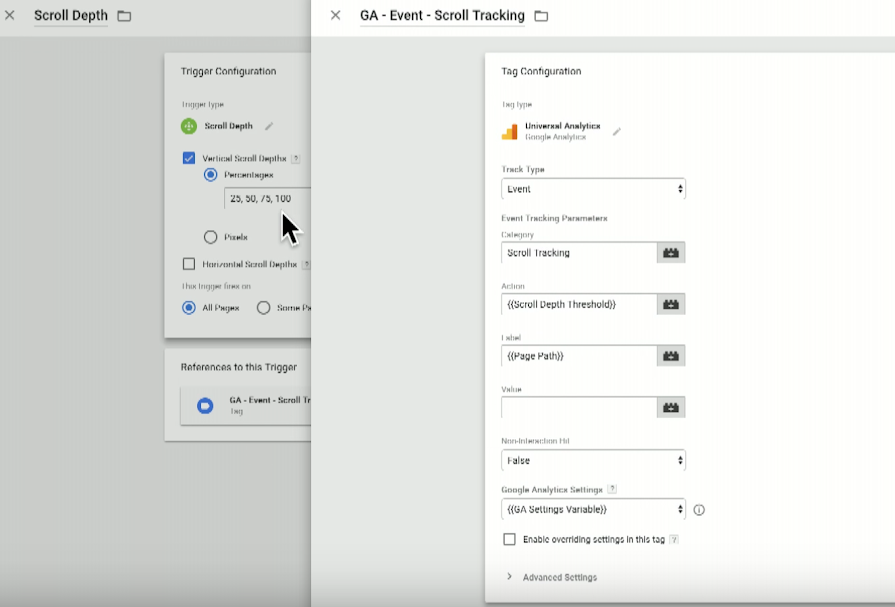Image resolution: width=895 pixels, height=607 pixels.
Task: Open the Track Type dropdown showing Event
Action: pyautogui.click(x=593, y=189)
